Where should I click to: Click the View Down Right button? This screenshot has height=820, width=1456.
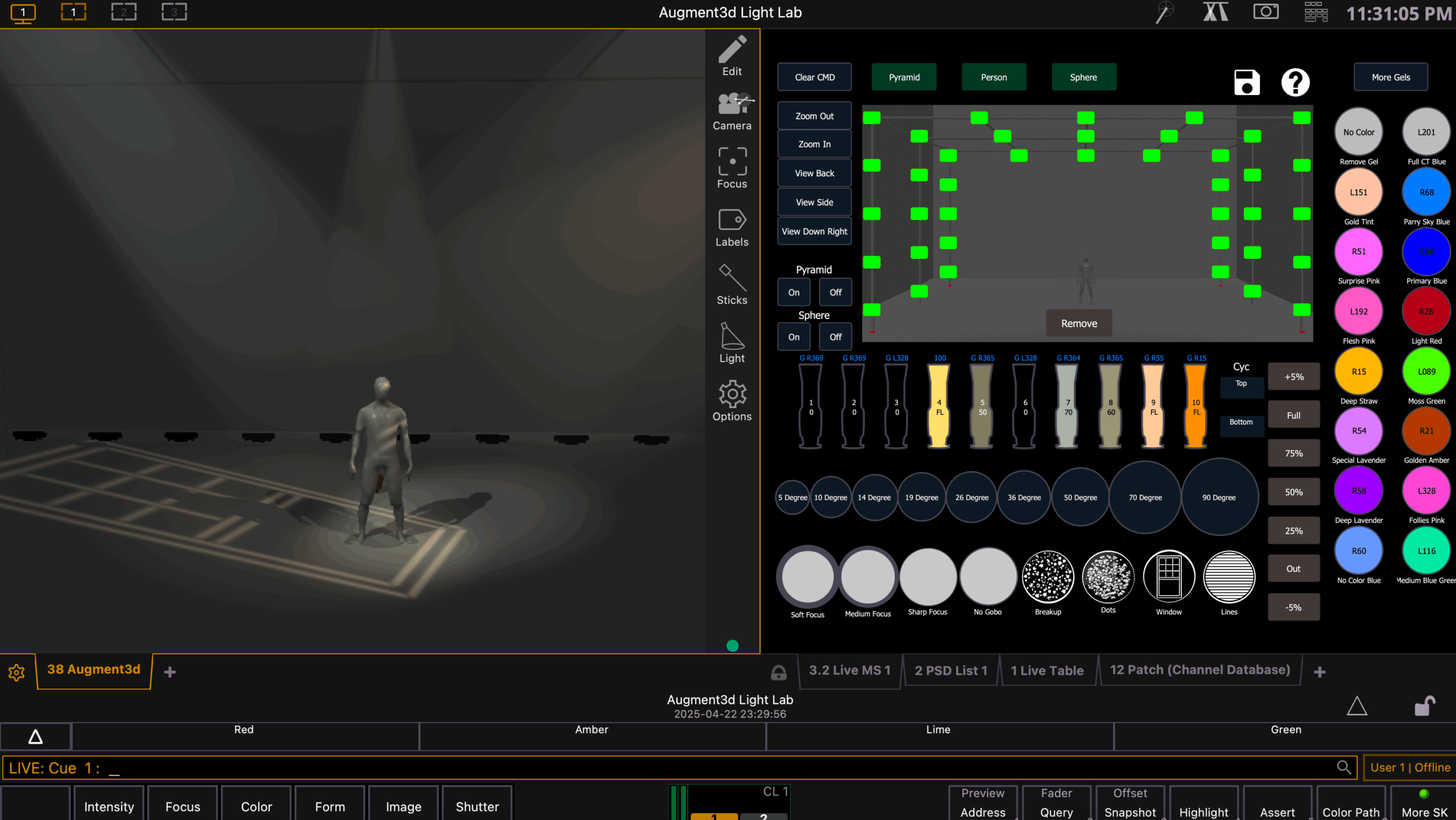coord(814,231)
